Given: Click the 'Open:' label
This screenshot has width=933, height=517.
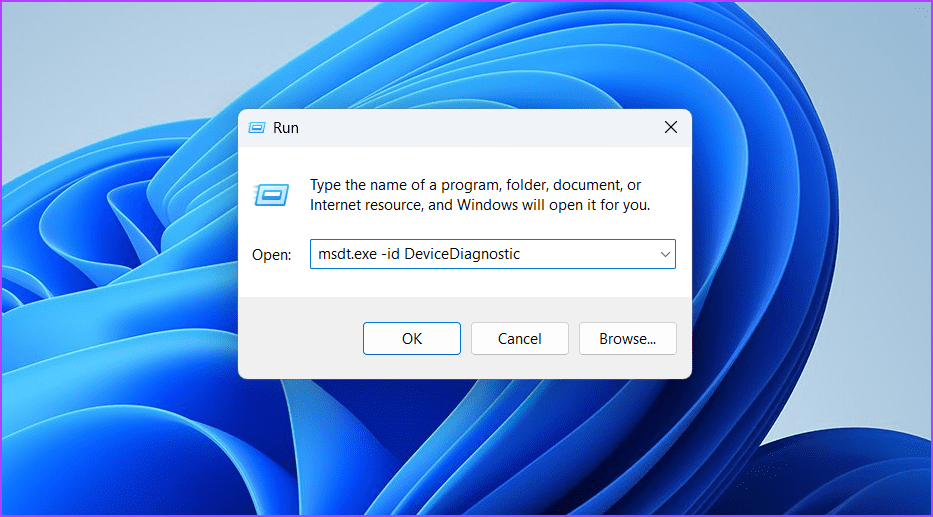Looking at the screenshot, I should 271,255.
